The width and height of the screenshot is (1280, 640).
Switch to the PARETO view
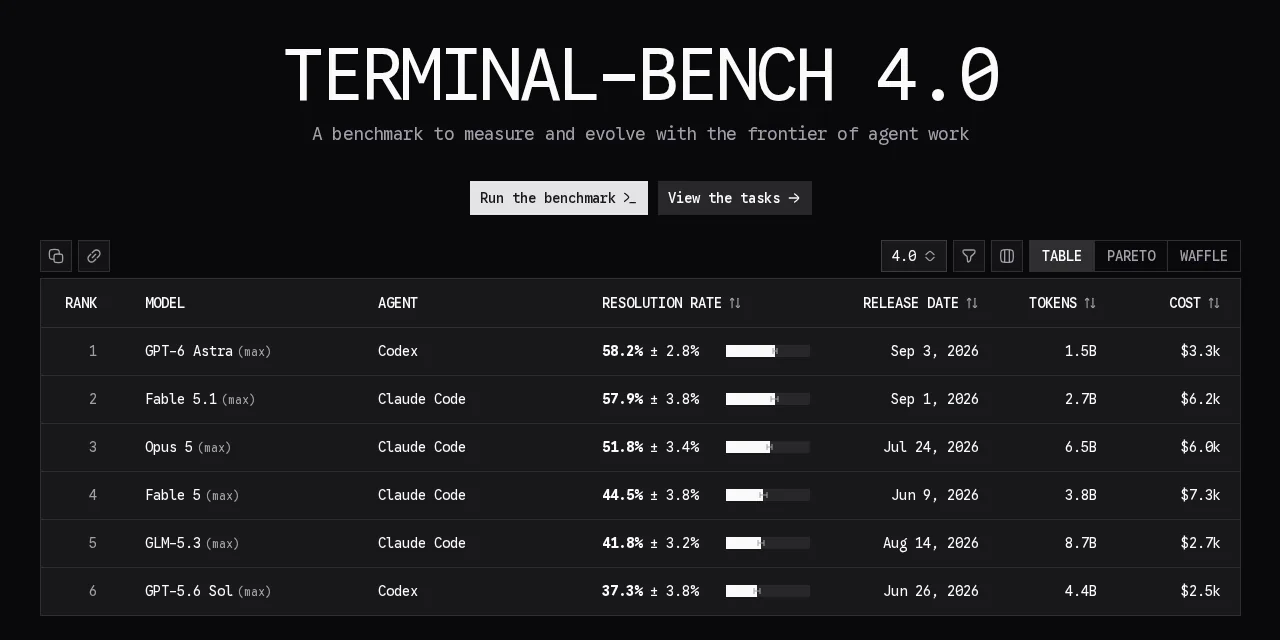[1131, 256]
